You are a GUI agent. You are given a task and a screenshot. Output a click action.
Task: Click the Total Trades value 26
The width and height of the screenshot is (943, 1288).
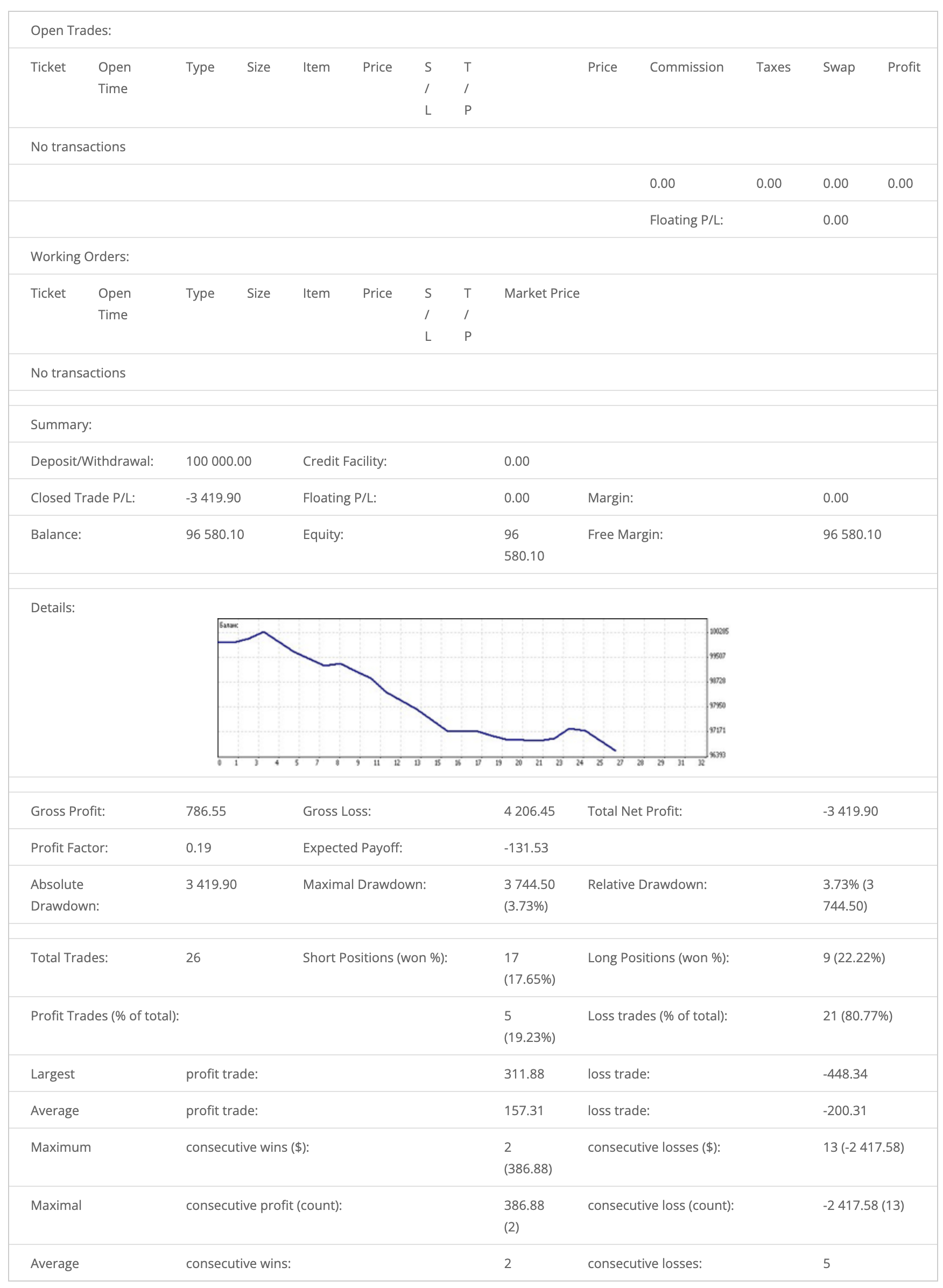tap(193, 957)
